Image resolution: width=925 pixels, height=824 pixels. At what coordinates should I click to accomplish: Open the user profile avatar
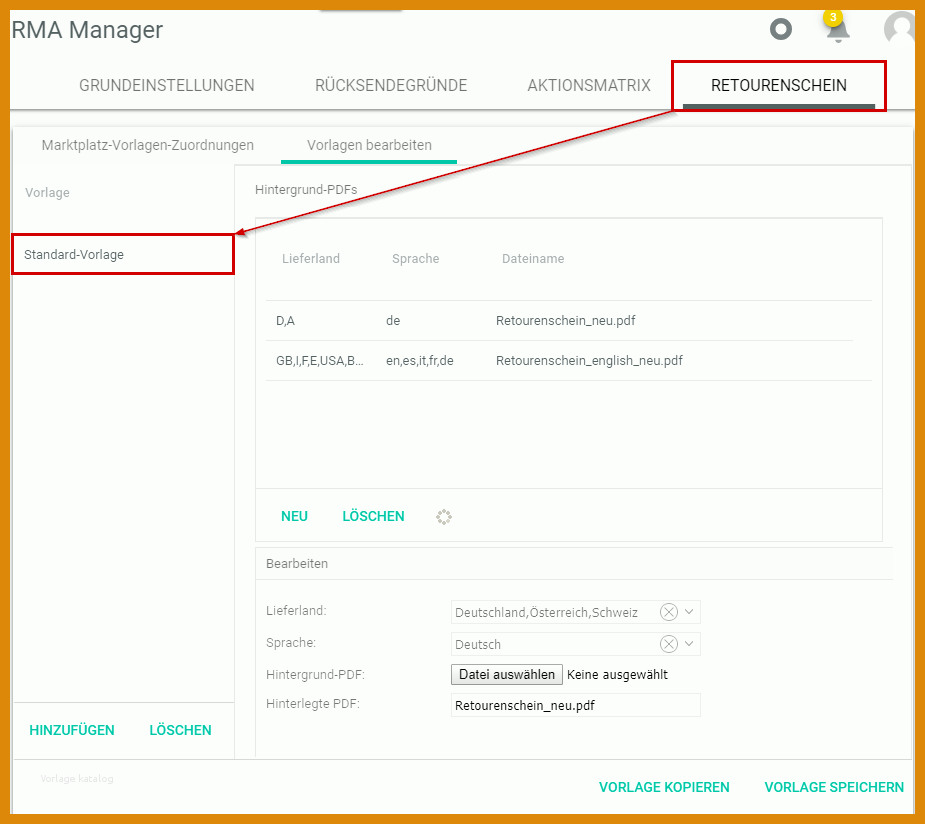coord(900,28)
